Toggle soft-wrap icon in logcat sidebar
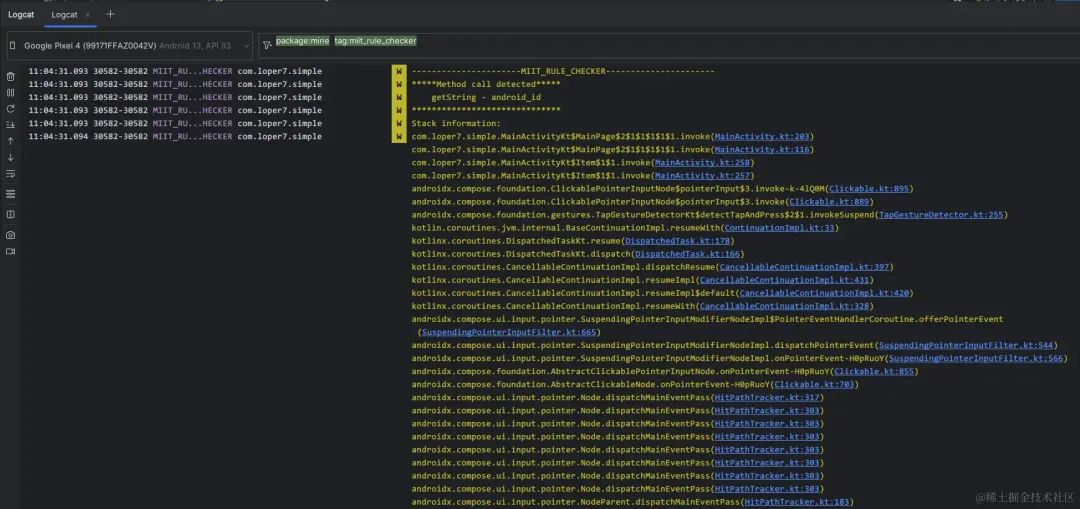Screen dimensions: 1080x509 click(10, 174)
